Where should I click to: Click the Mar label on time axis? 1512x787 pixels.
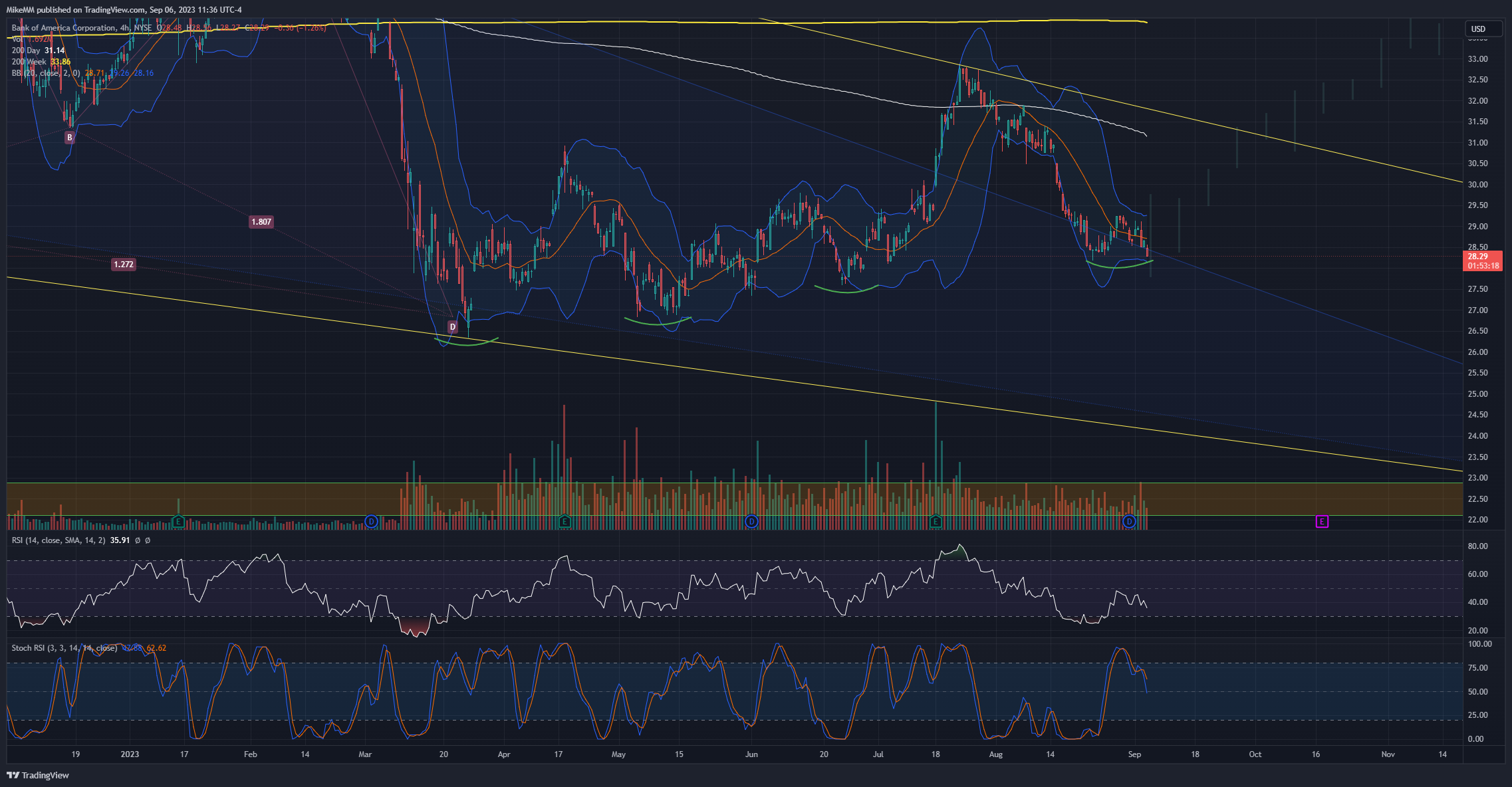pos(364,754)
